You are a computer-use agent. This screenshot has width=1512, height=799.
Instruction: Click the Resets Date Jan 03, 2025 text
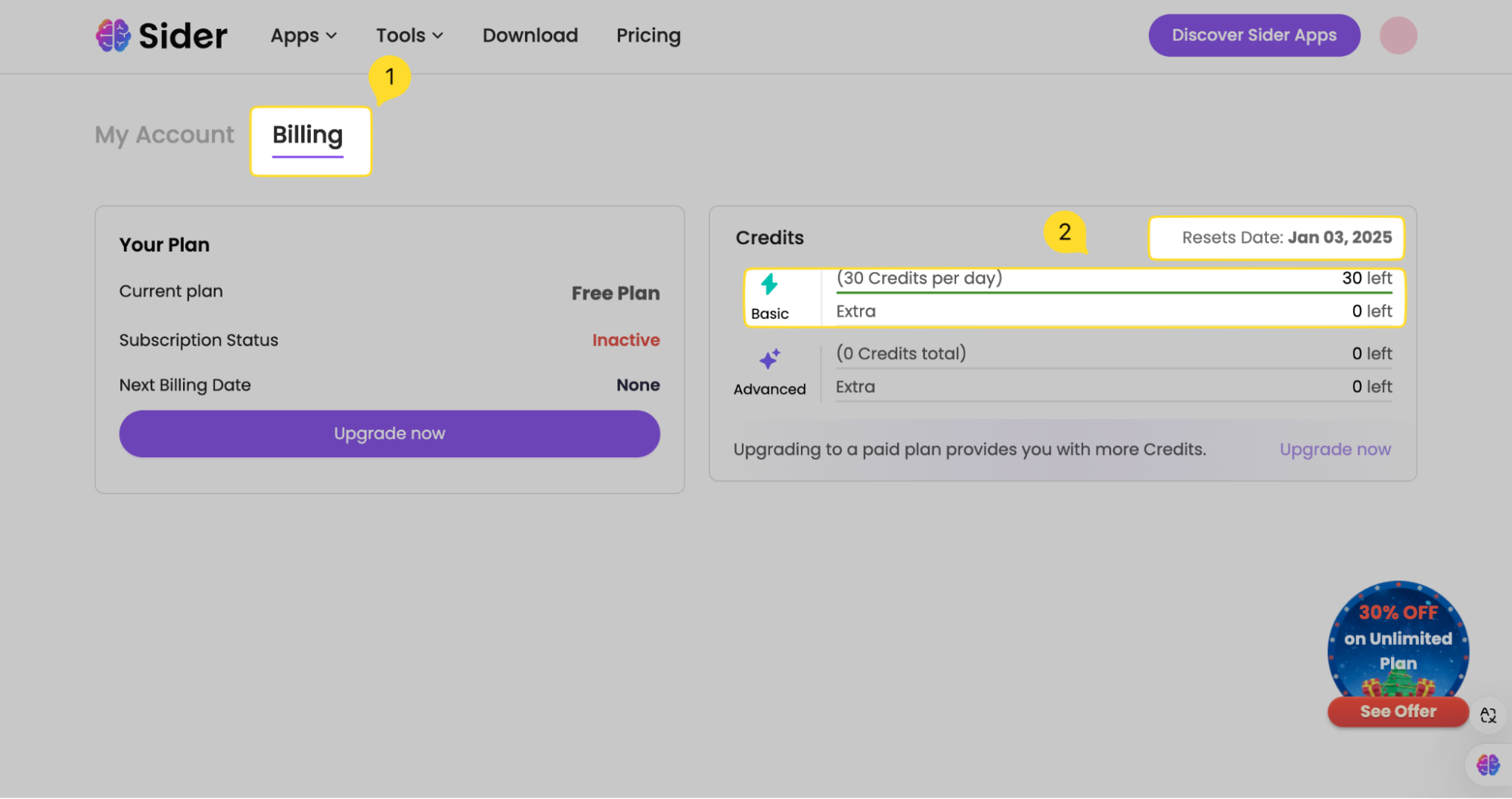(1287, 237)
